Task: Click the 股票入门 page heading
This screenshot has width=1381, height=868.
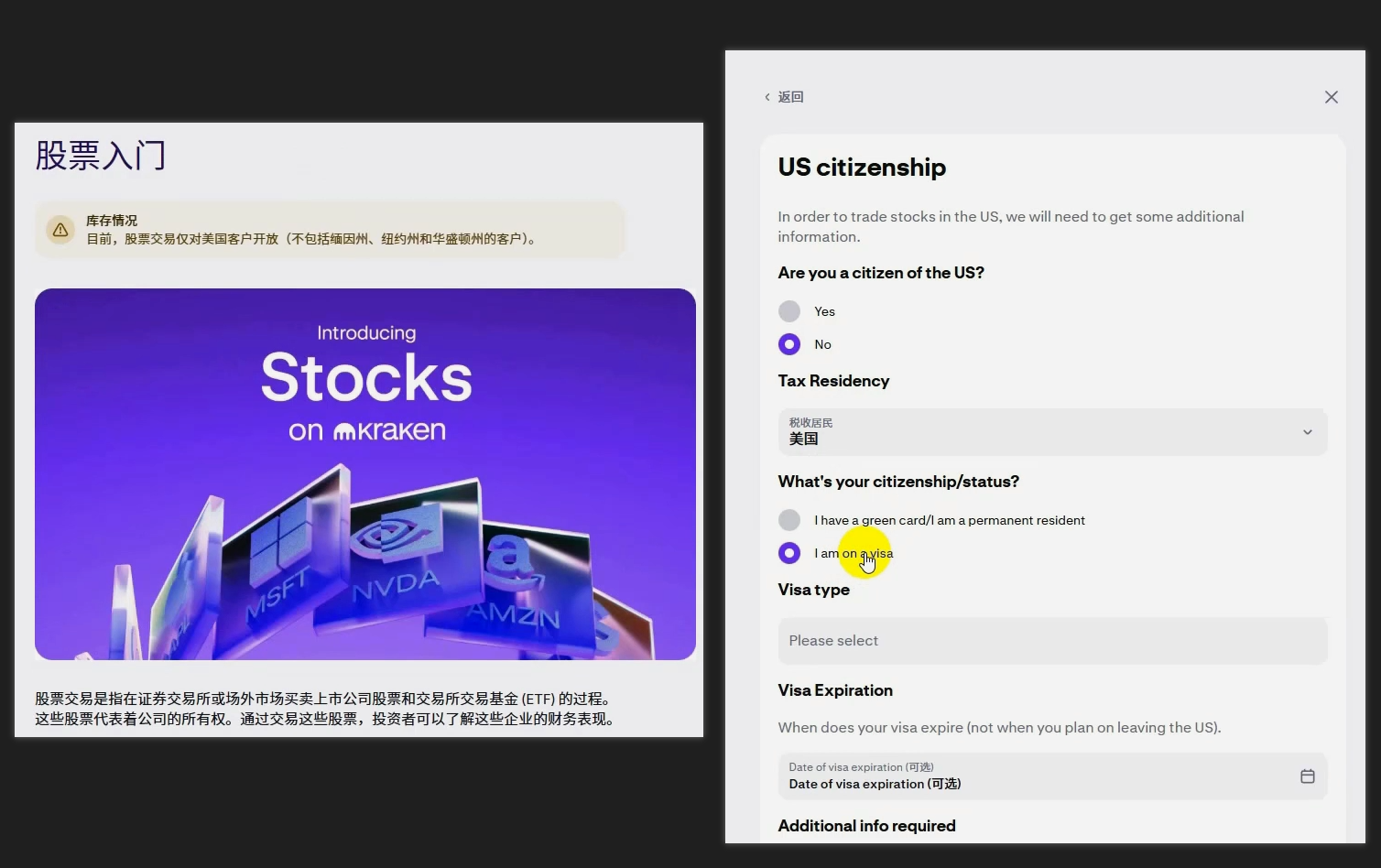Action: point(101,156)
